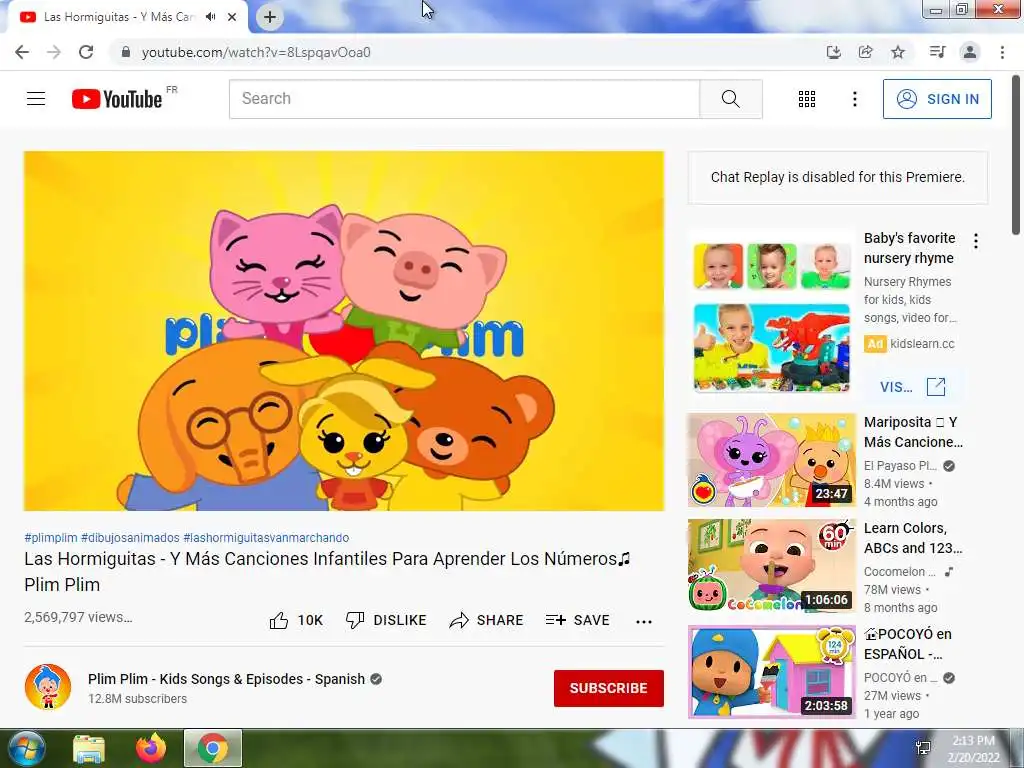Image resolution: width=1024 pixels, height=768 pixels.
Task: SAVE the video to a playlist
Action: point(578,620)
